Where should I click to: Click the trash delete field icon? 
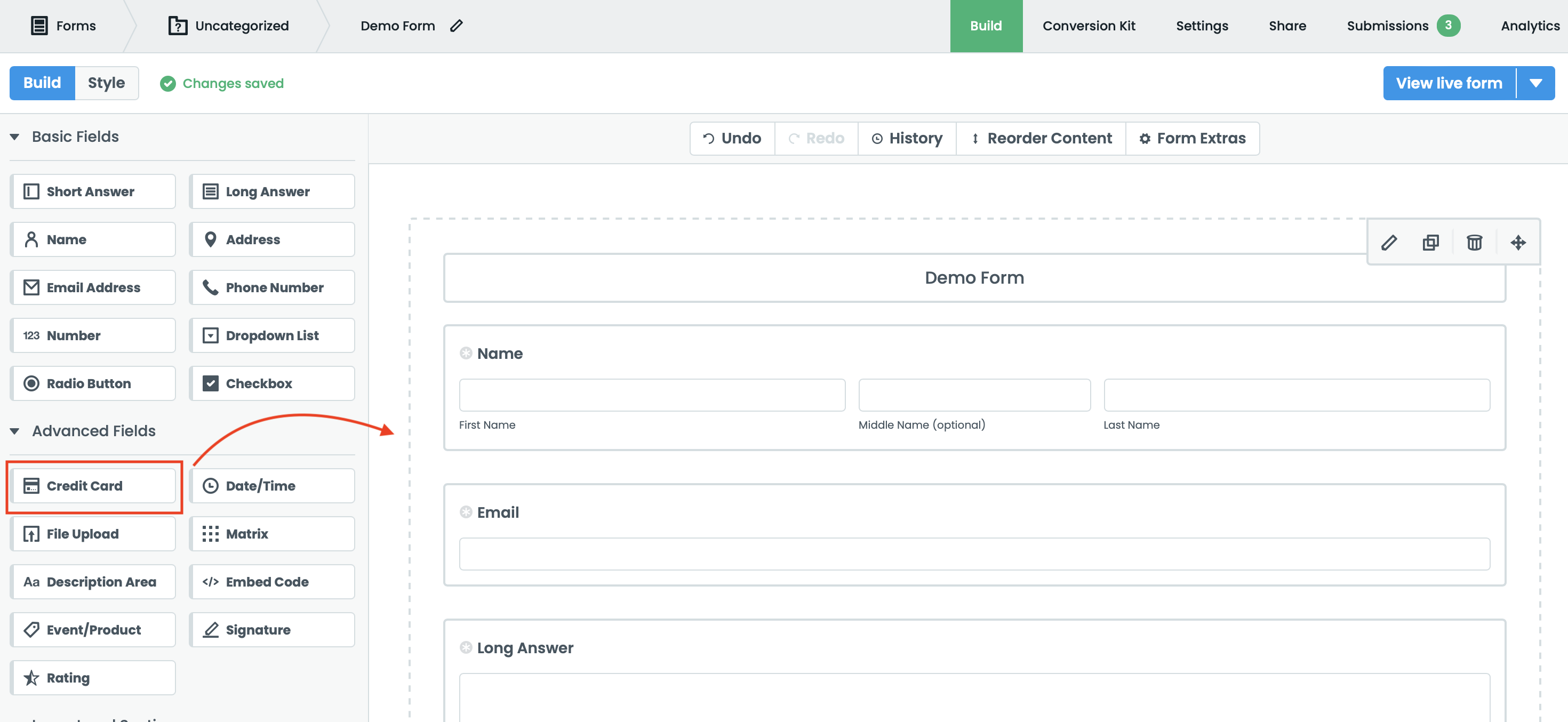point(1474,243)
